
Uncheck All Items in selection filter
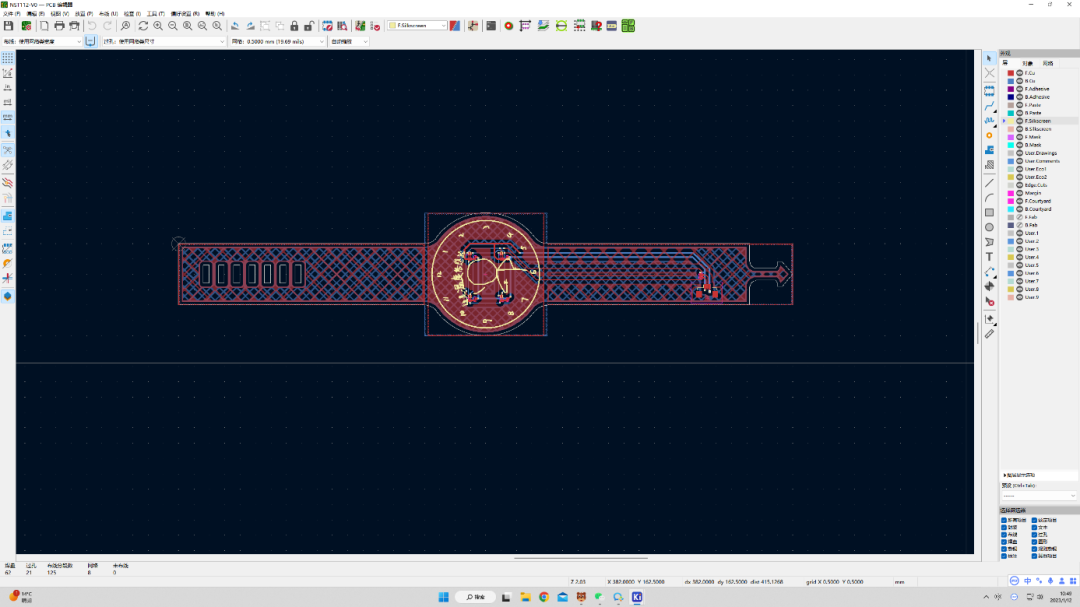point(1004,520)
